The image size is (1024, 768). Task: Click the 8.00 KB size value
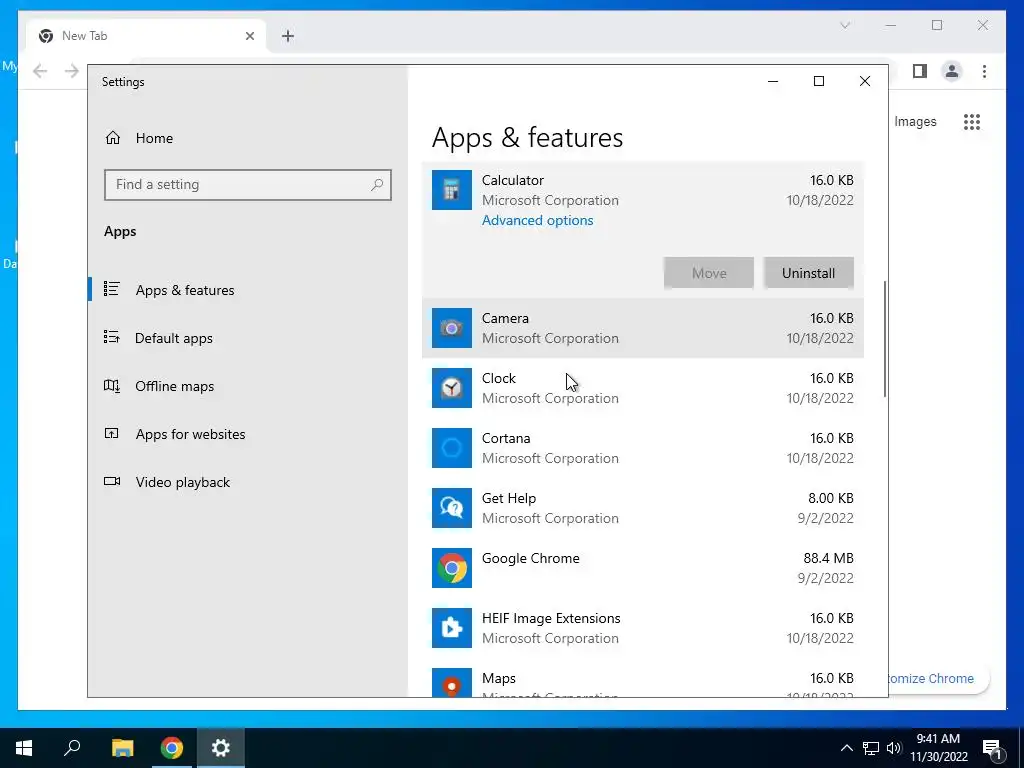[831, 498]
